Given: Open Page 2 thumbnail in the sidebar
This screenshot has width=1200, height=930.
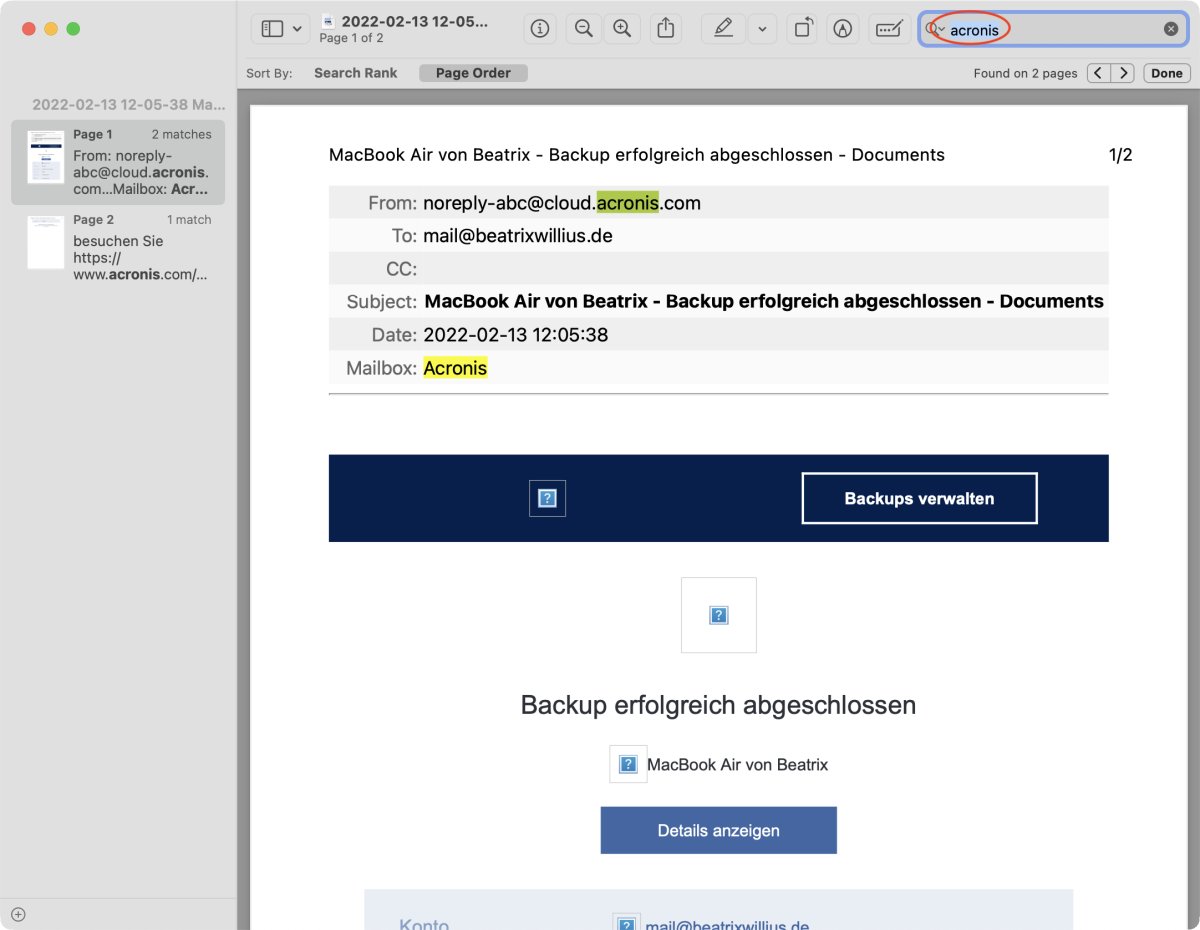Looking at the screenshot, I should 45,242.
